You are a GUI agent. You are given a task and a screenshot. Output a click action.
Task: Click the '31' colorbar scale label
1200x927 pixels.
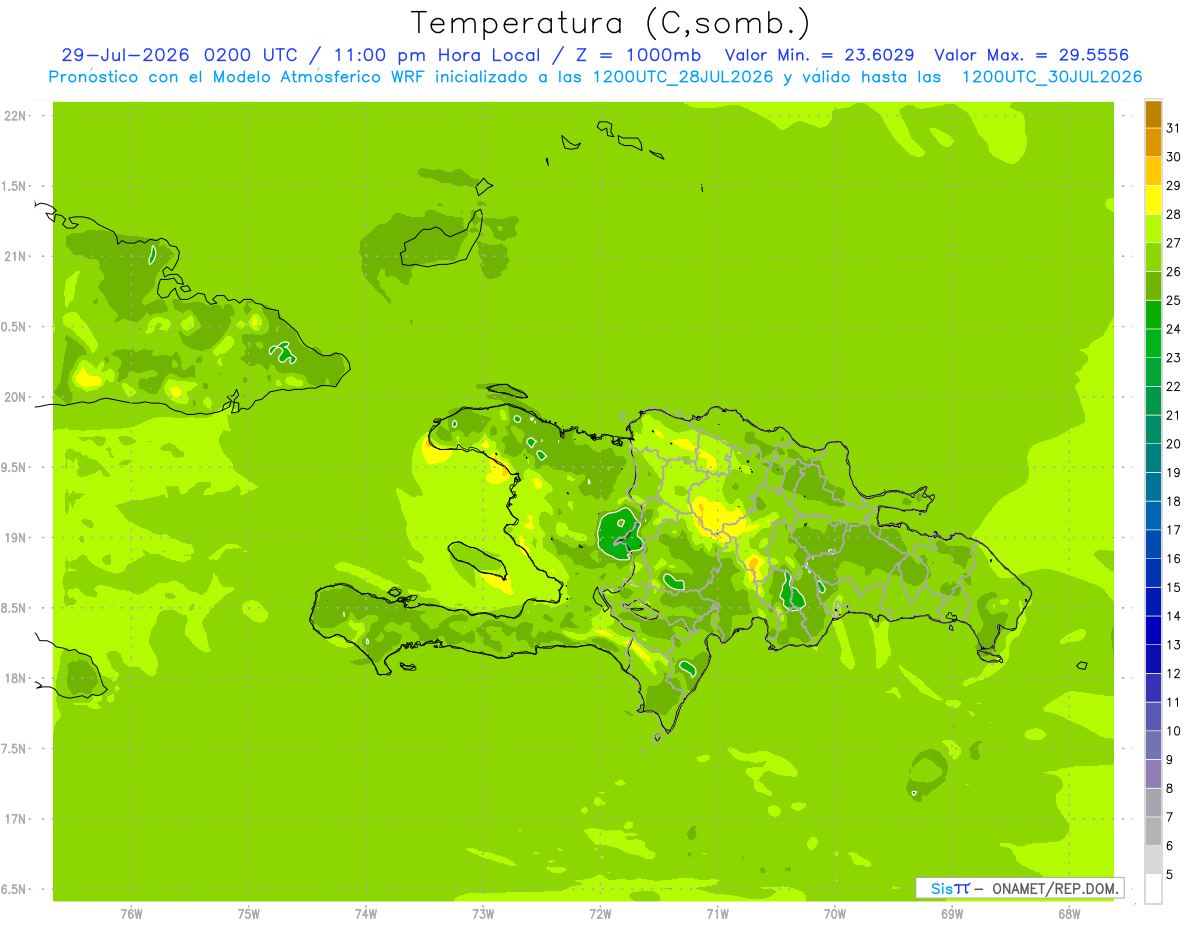[x=1173, y=128]
